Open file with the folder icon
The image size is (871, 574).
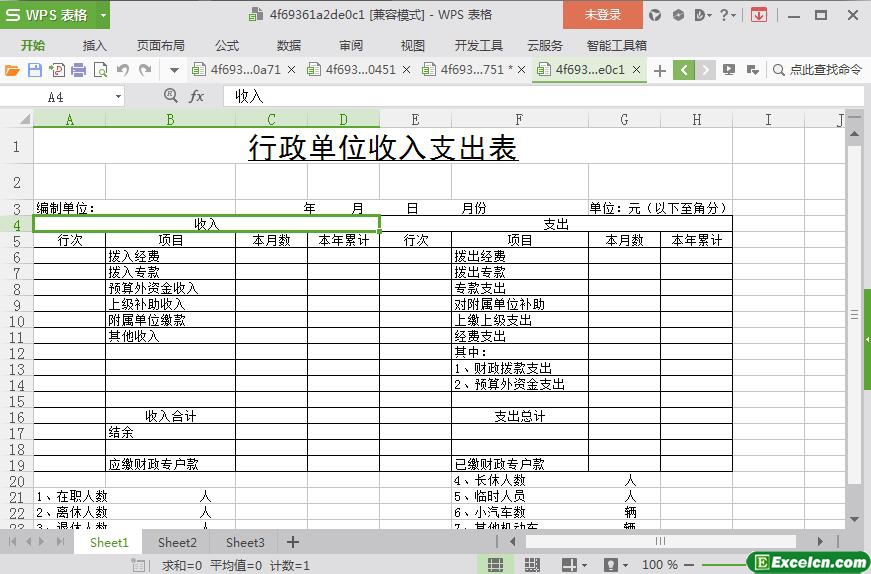12,70
